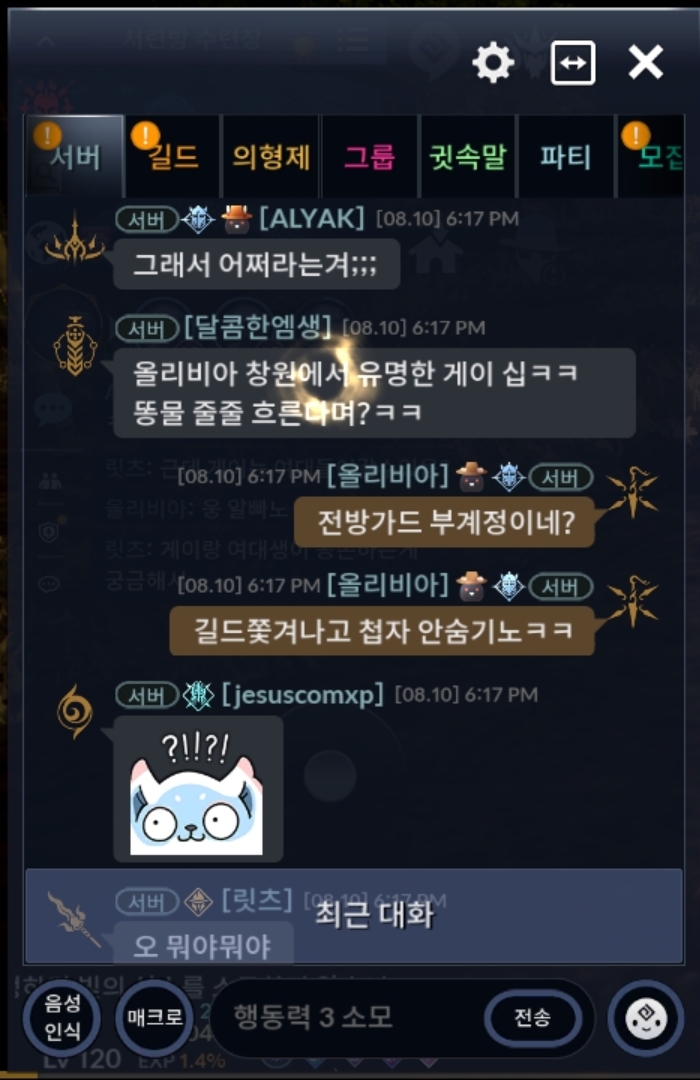
Task: Click 올리비아's star avatar beside 전방가드 message
Action: coord(632,492)
